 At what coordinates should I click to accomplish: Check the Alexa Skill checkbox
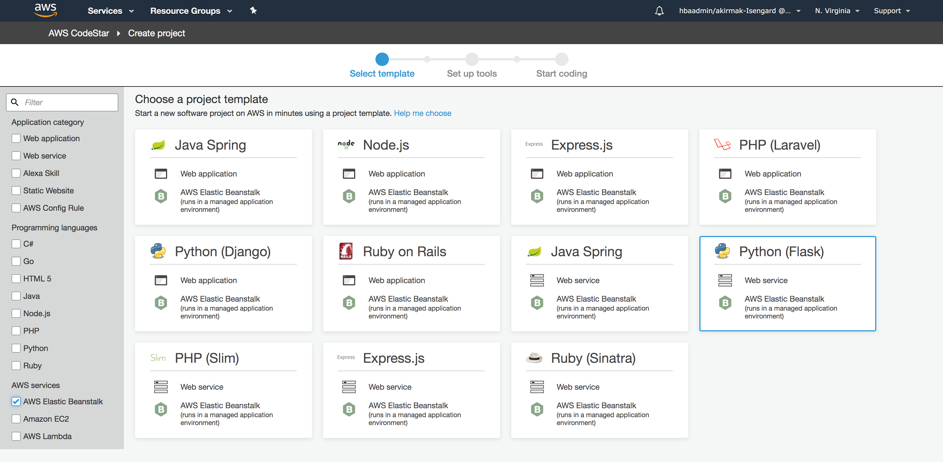pos(16,173)
